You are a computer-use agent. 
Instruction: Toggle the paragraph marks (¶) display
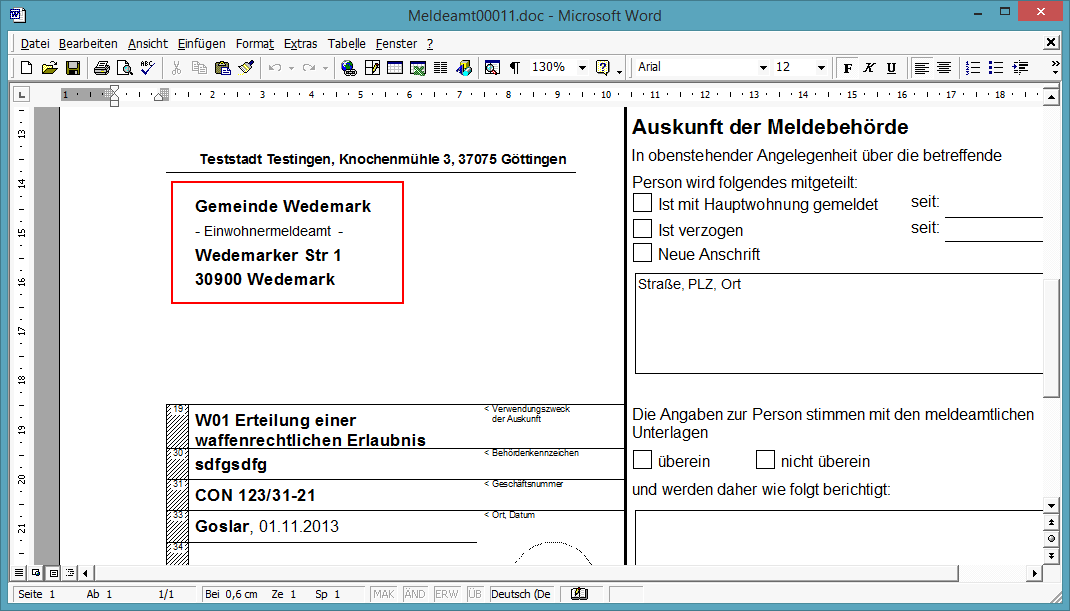[515, 68]
